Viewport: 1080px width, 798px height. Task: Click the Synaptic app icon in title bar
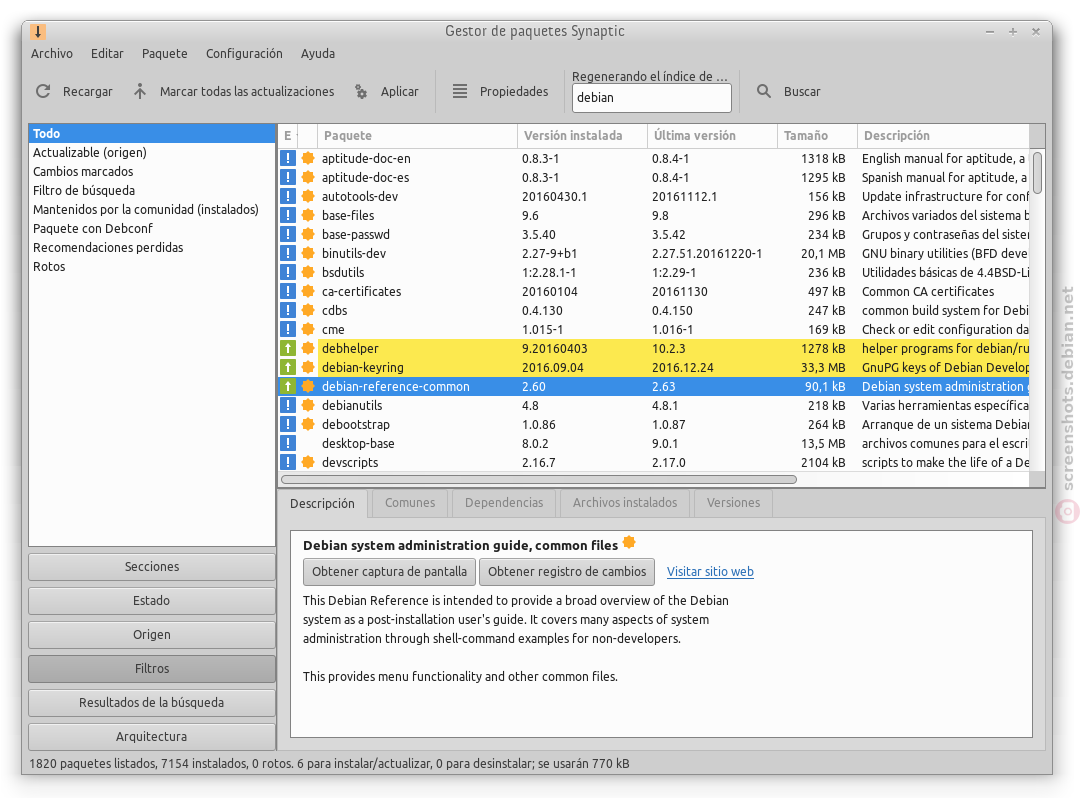pos(38,32)
